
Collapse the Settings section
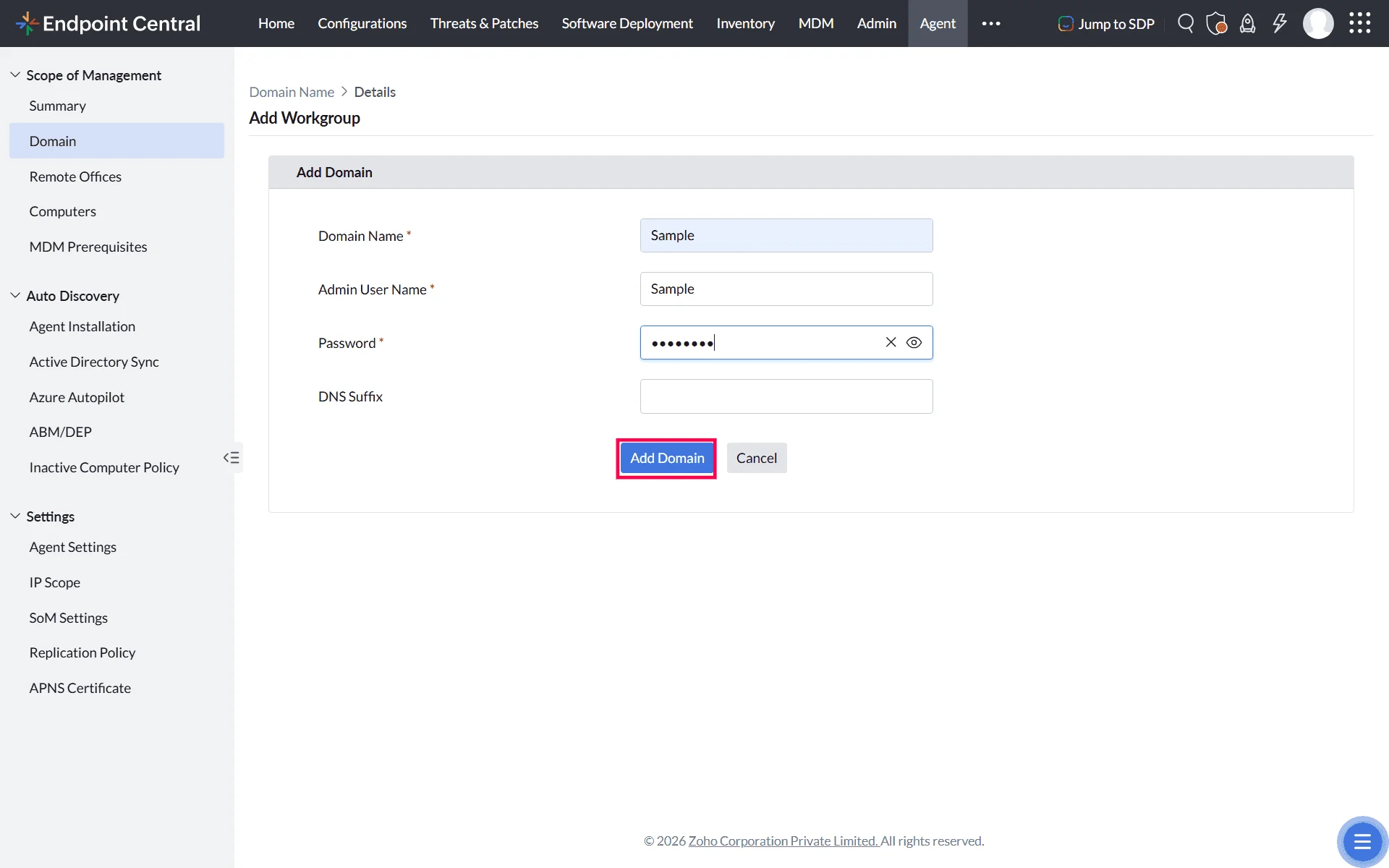coord(15,516)
